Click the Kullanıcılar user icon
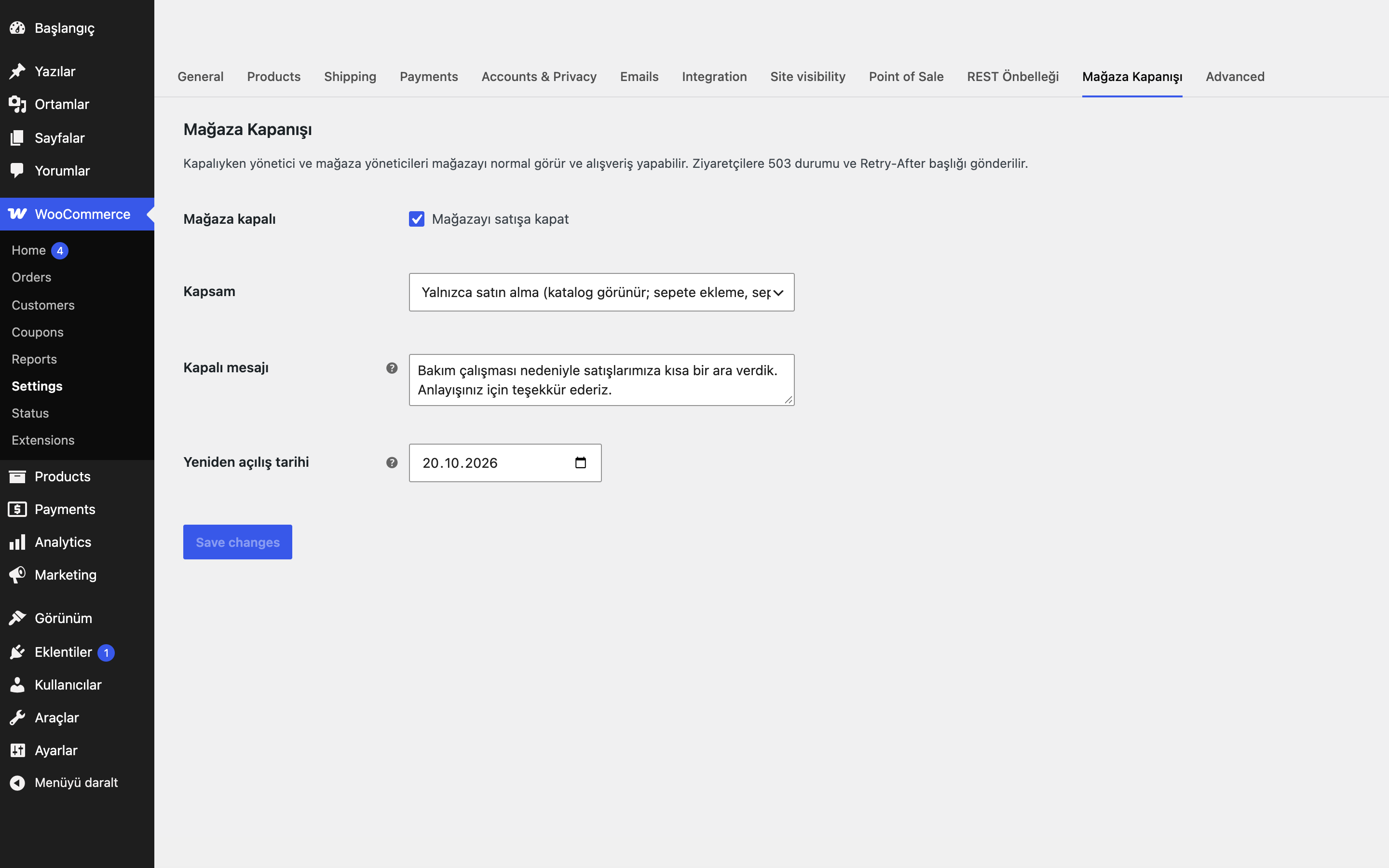The height and width of the screenshot is (868, 1389). point(17,684)
